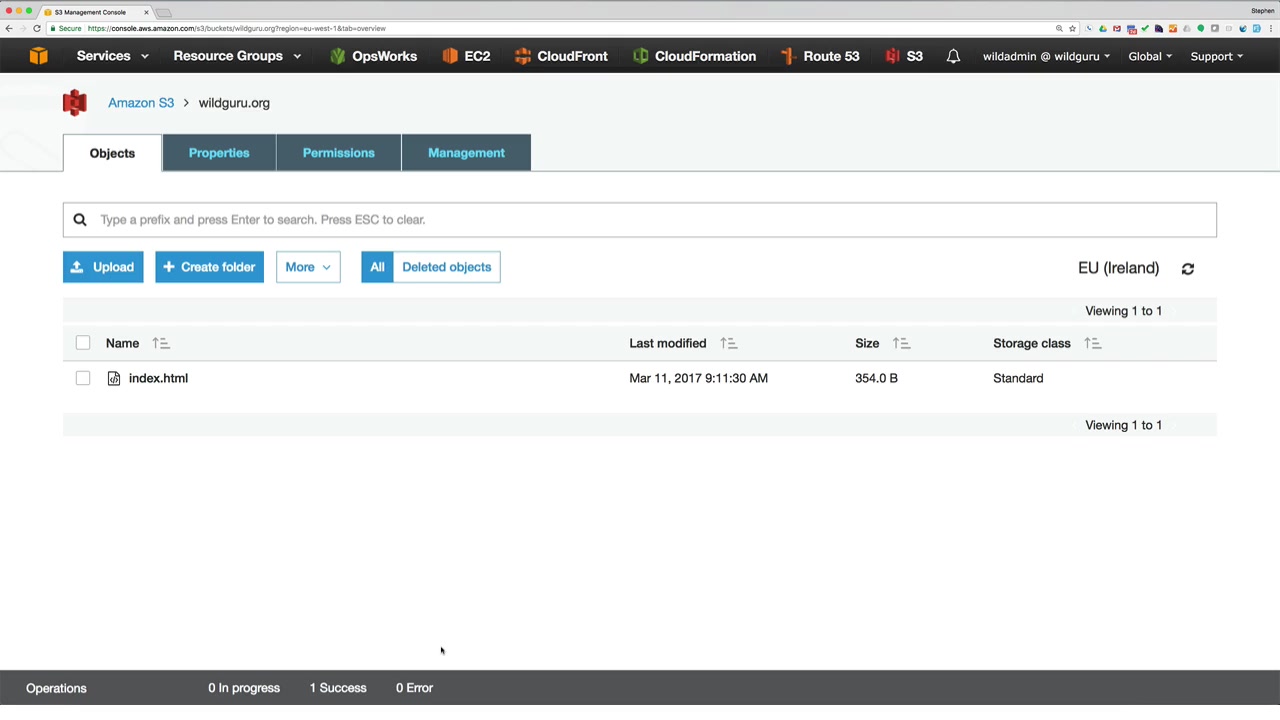Viewport: 1280px width, 720px height.
Task: Sort by Size using sort icon
Action: coord(901,343)
